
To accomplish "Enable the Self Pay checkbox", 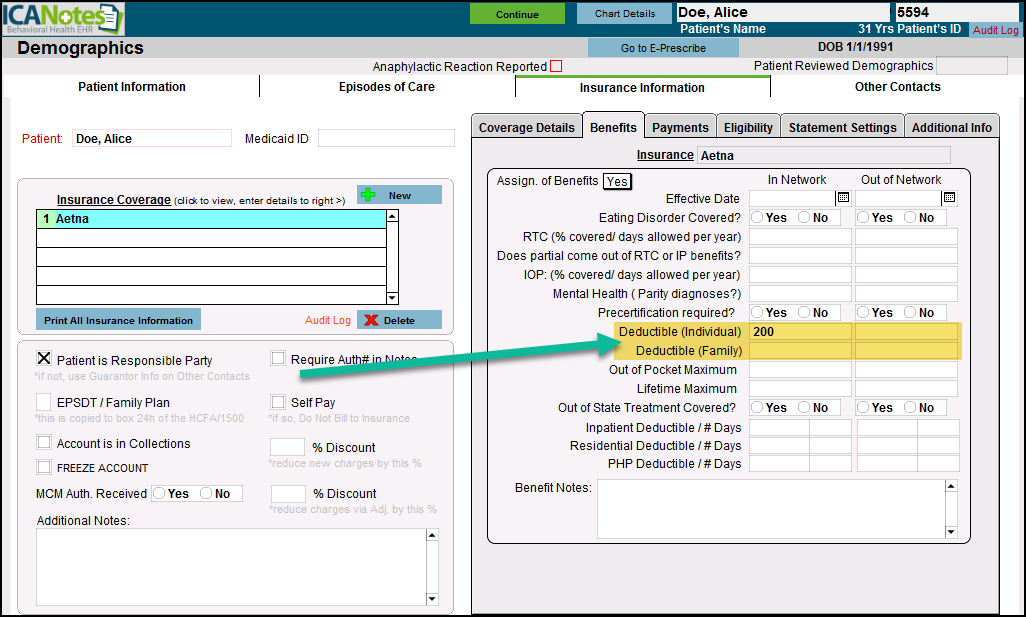I will pos(278,402).
